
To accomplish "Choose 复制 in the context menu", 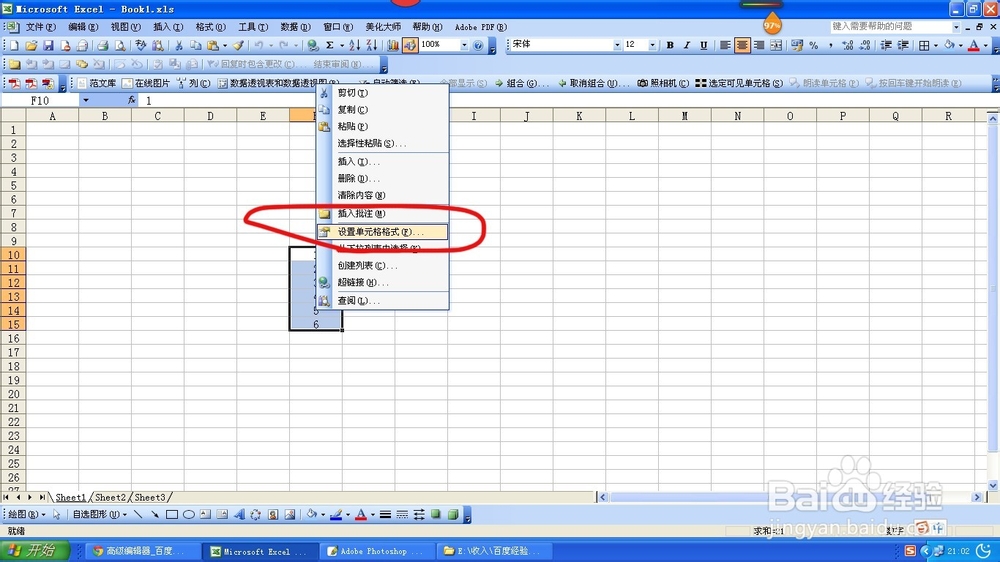I will (x=383, y=110).
